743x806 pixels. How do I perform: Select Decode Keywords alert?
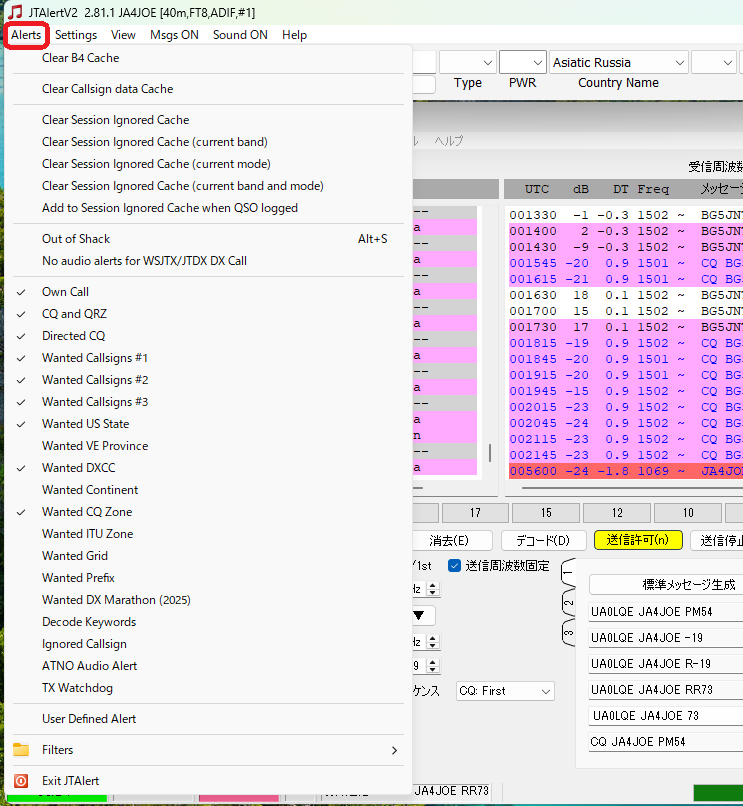(208, 622)
